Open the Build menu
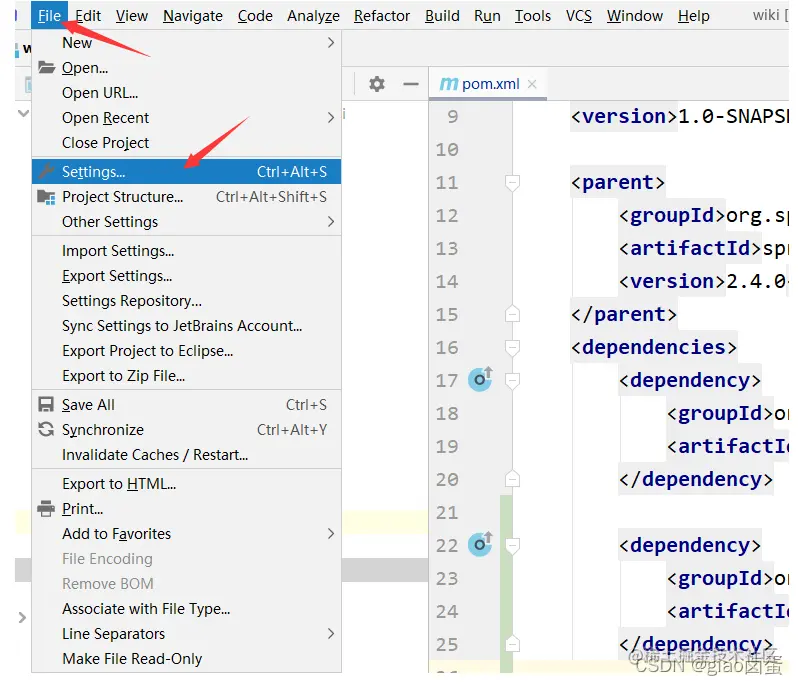This screenshot has height=685, width=798. point(442,16)
